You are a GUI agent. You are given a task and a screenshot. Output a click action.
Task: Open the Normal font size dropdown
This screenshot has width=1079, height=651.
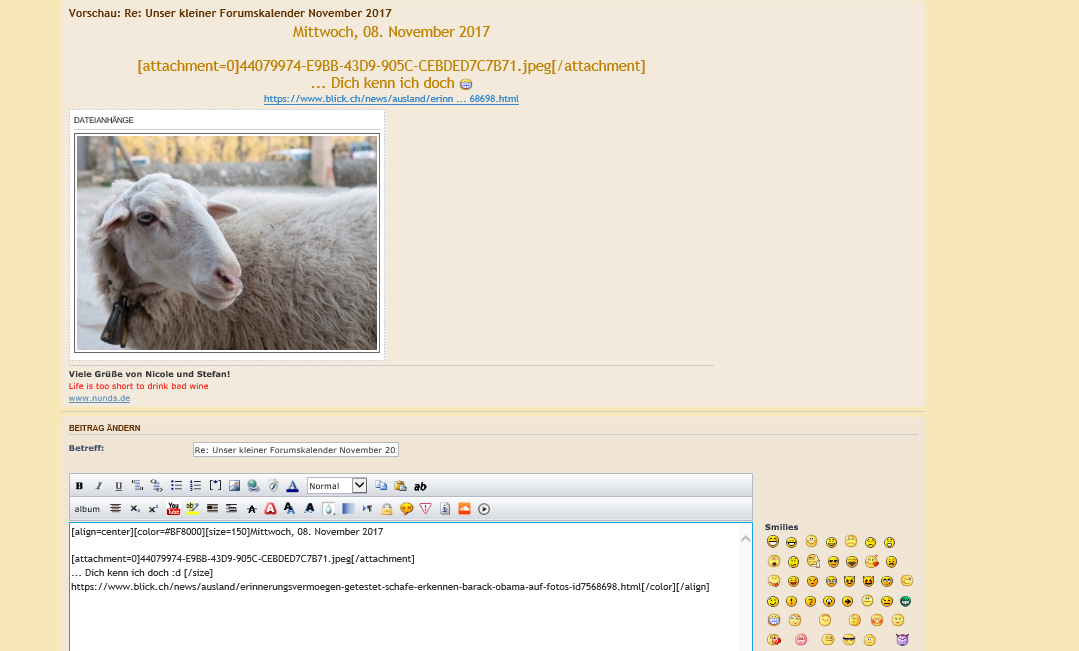[x=337, y=486]
